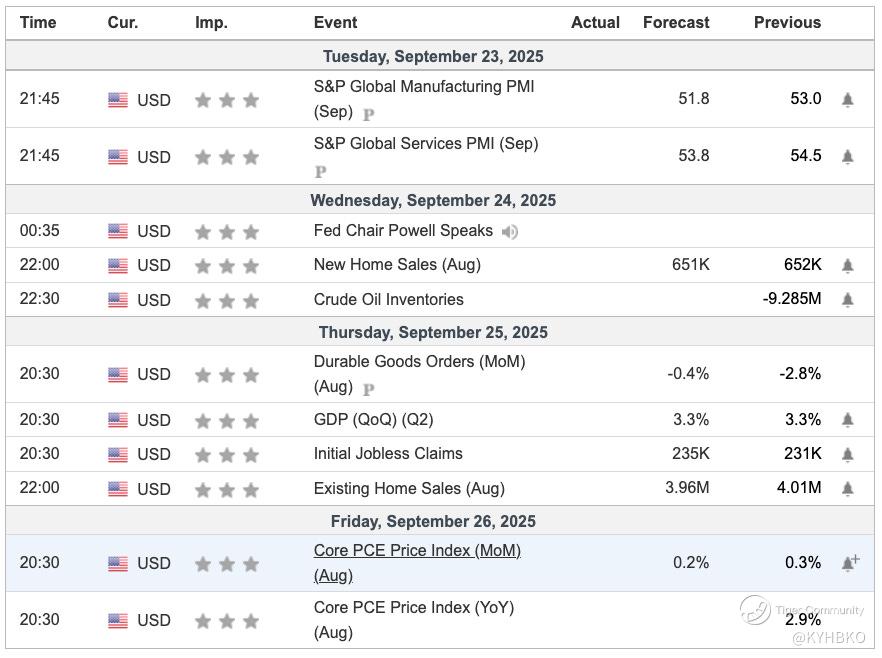Click speaker icon beside Fed Chair Powell Speaks
Screen dimensions: 882x658
click(x=510, y=231)
